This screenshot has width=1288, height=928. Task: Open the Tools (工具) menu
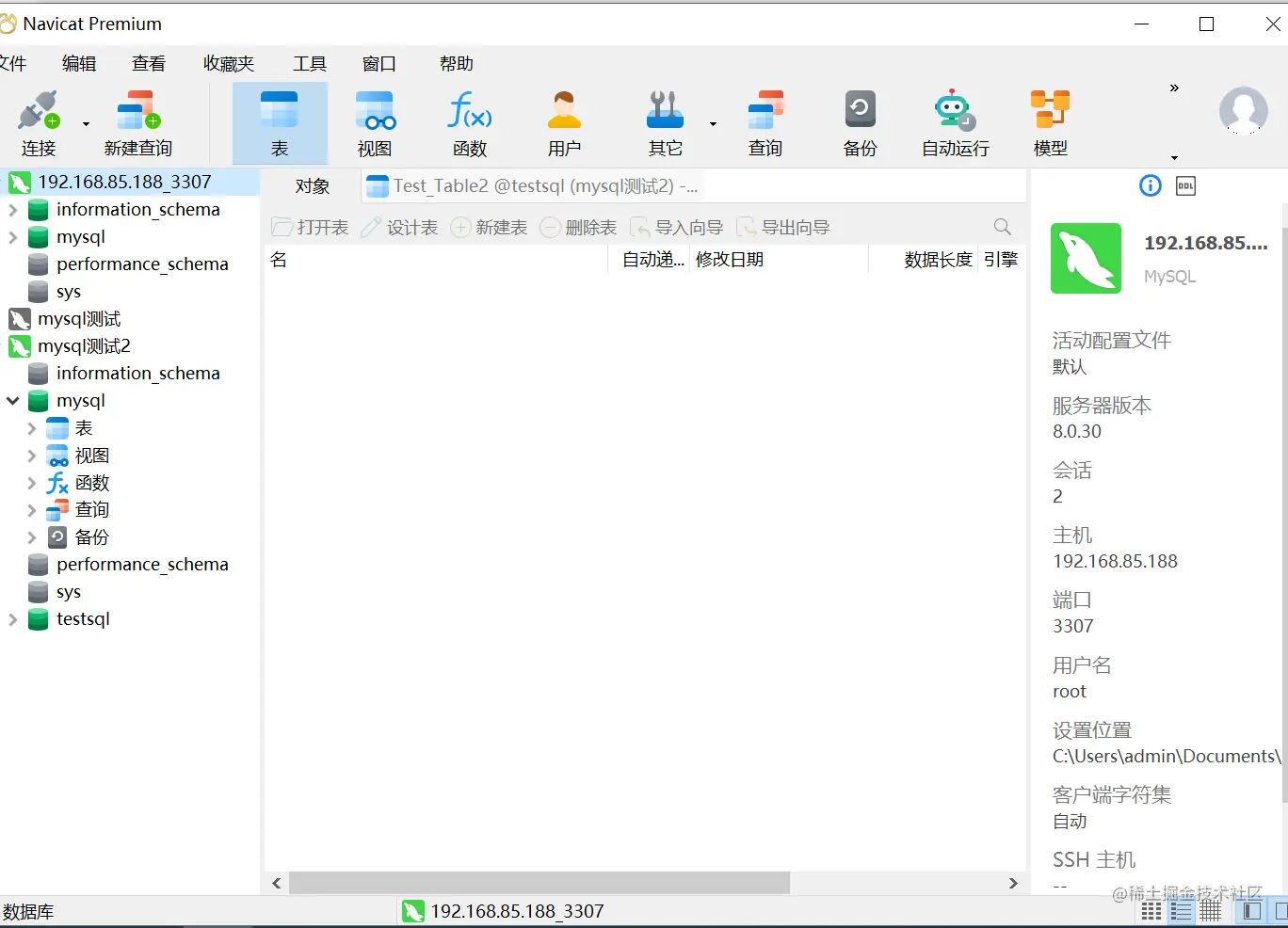[x=310, y=63]
